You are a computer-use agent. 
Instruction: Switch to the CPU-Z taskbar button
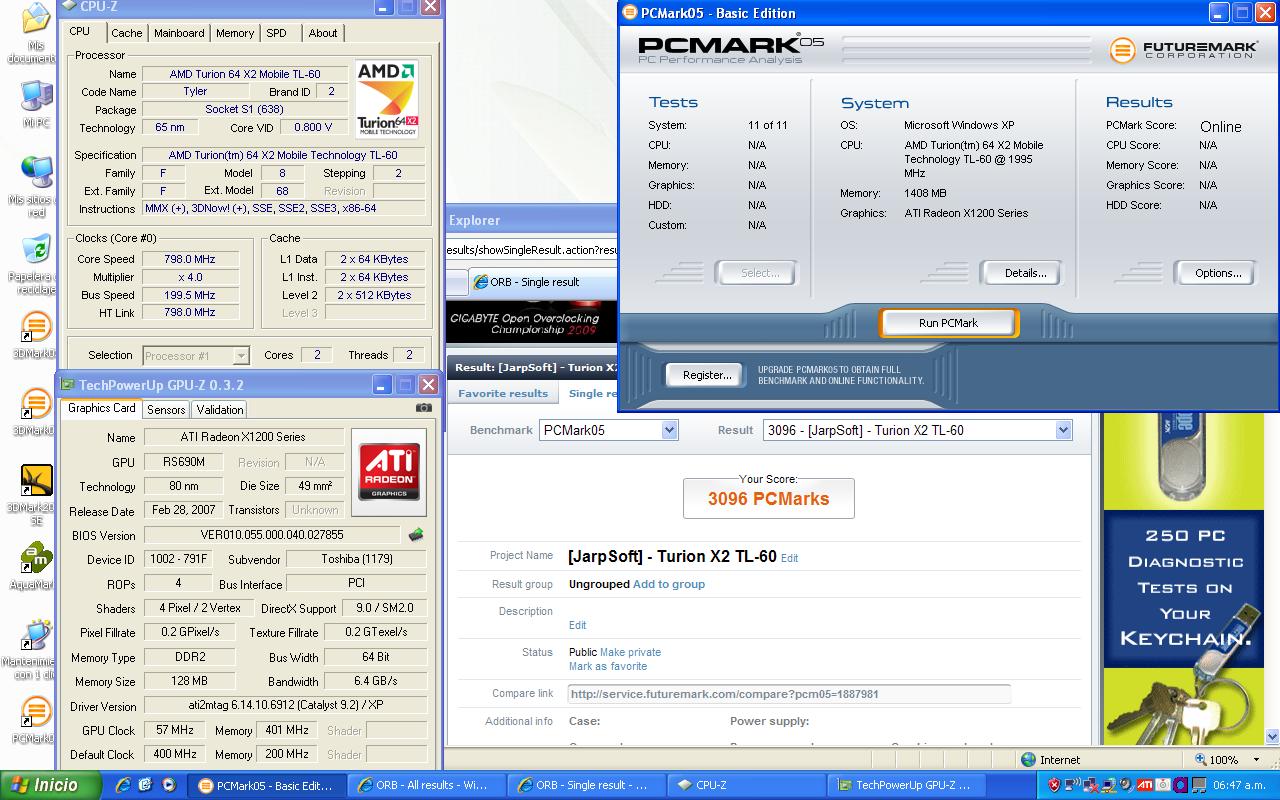click(x=744, y=785)
